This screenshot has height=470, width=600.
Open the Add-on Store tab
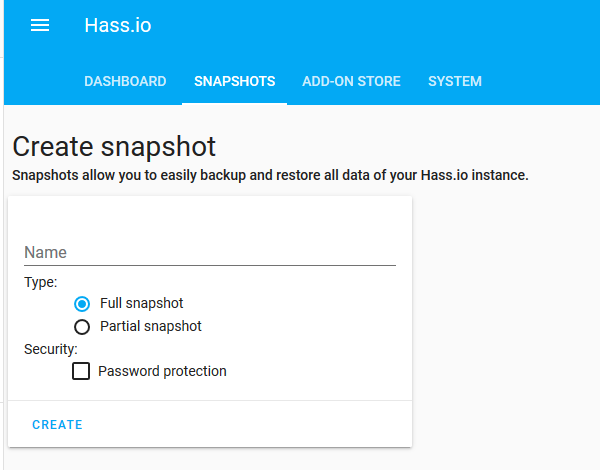point(351,81)
